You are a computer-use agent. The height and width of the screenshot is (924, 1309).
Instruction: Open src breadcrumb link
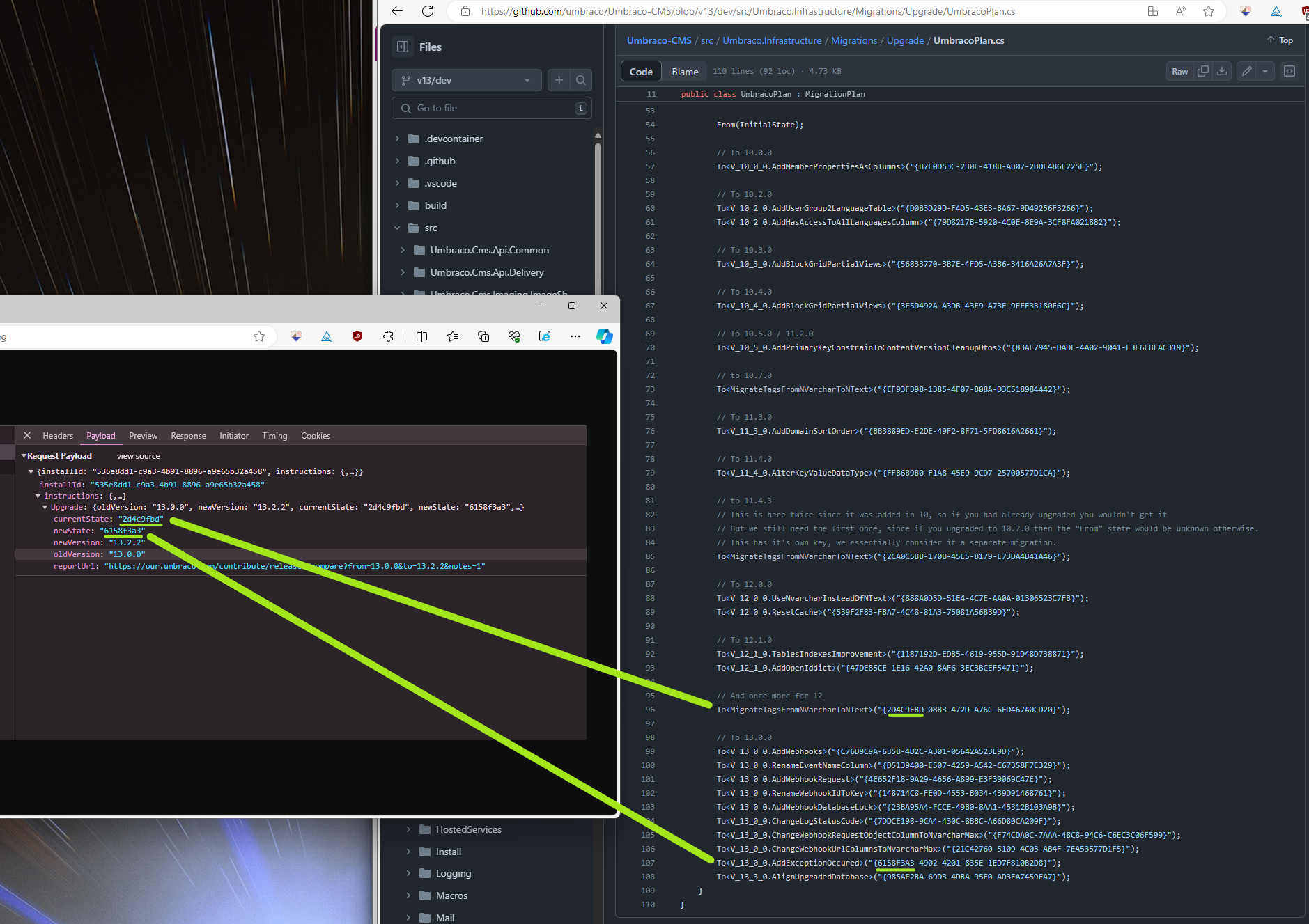click(707, 40)
